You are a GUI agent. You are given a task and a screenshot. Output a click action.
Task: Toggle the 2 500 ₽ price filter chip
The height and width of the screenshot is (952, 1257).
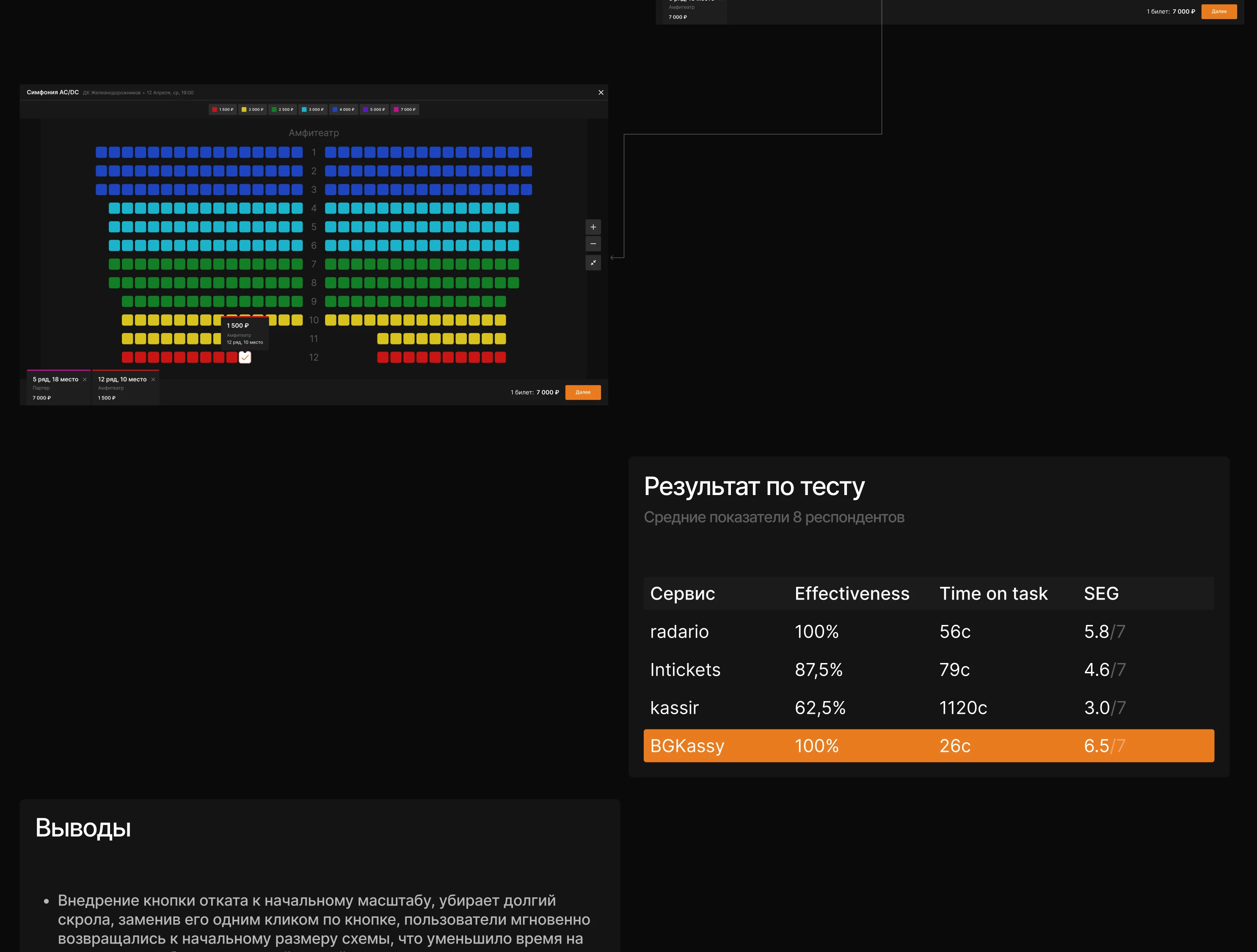pyautogui.click(x=282, y=110)
